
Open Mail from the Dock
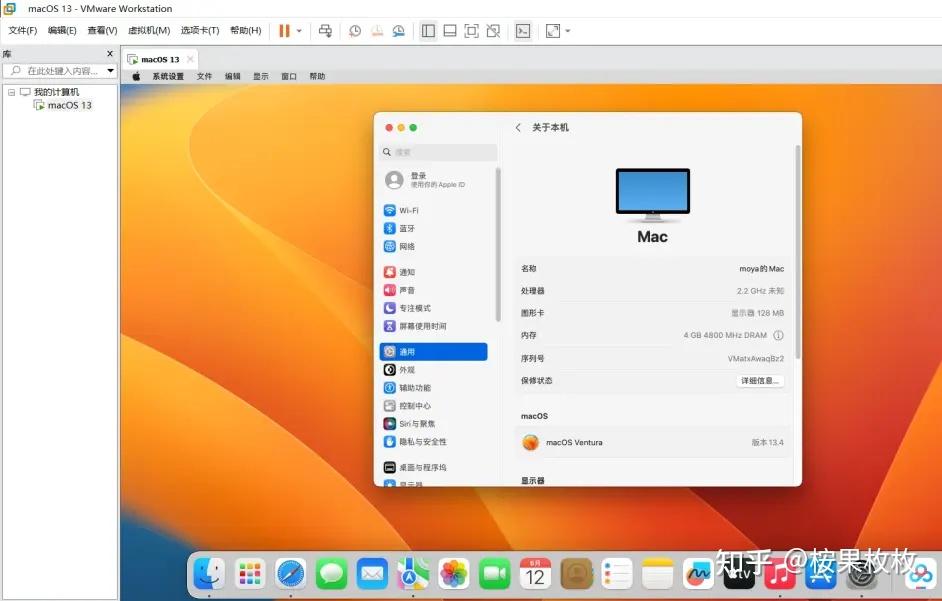(x=372, y=574)
